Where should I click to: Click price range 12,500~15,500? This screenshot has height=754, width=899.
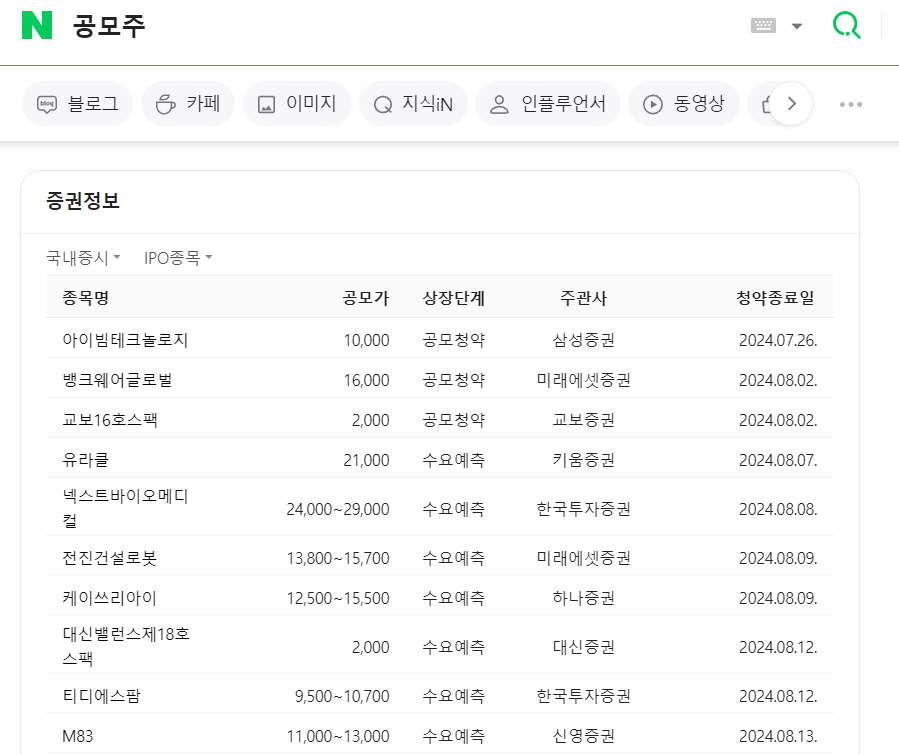(338, 598)
